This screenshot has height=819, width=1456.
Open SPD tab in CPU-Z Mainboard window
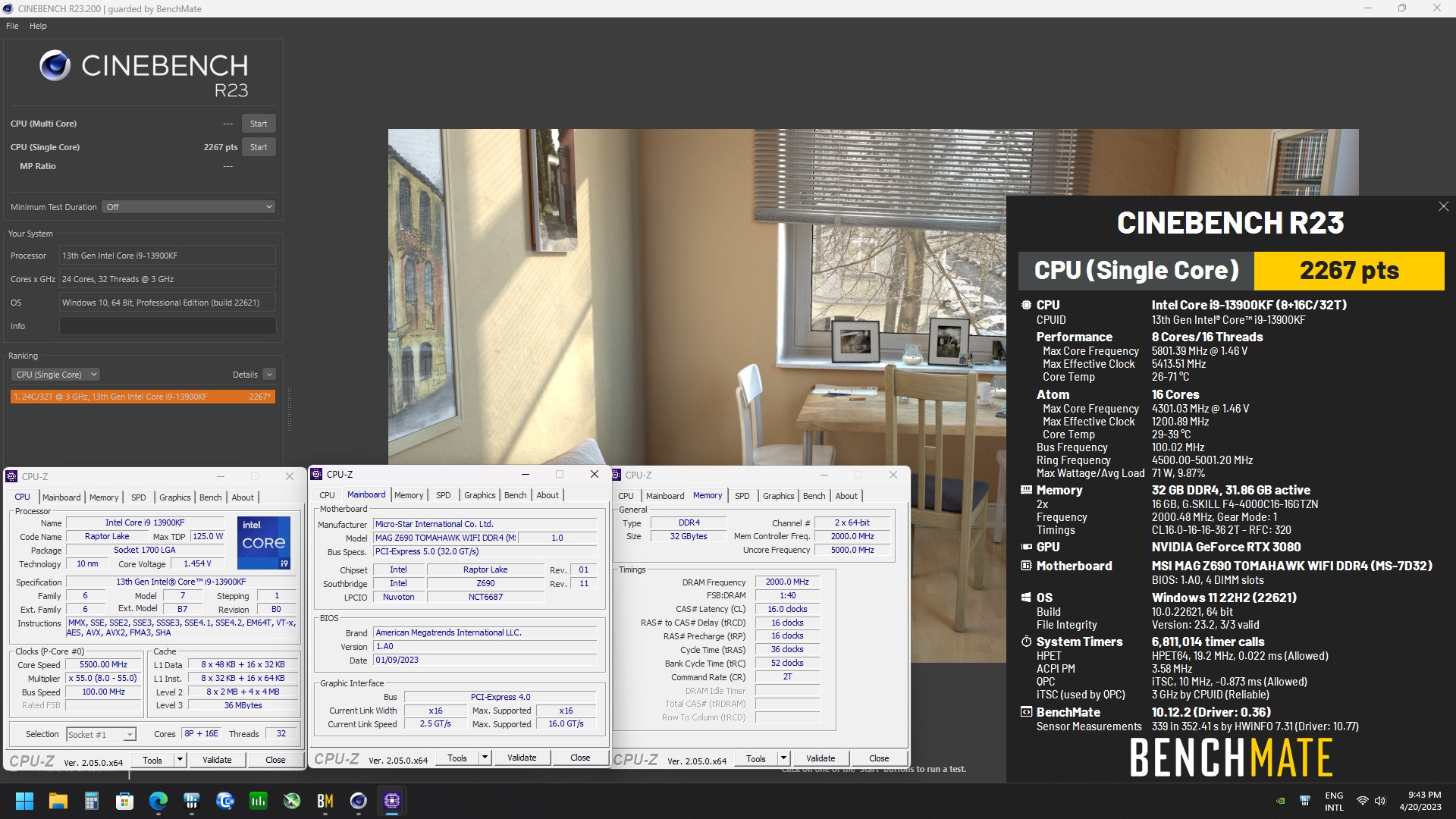click(444, 495)
